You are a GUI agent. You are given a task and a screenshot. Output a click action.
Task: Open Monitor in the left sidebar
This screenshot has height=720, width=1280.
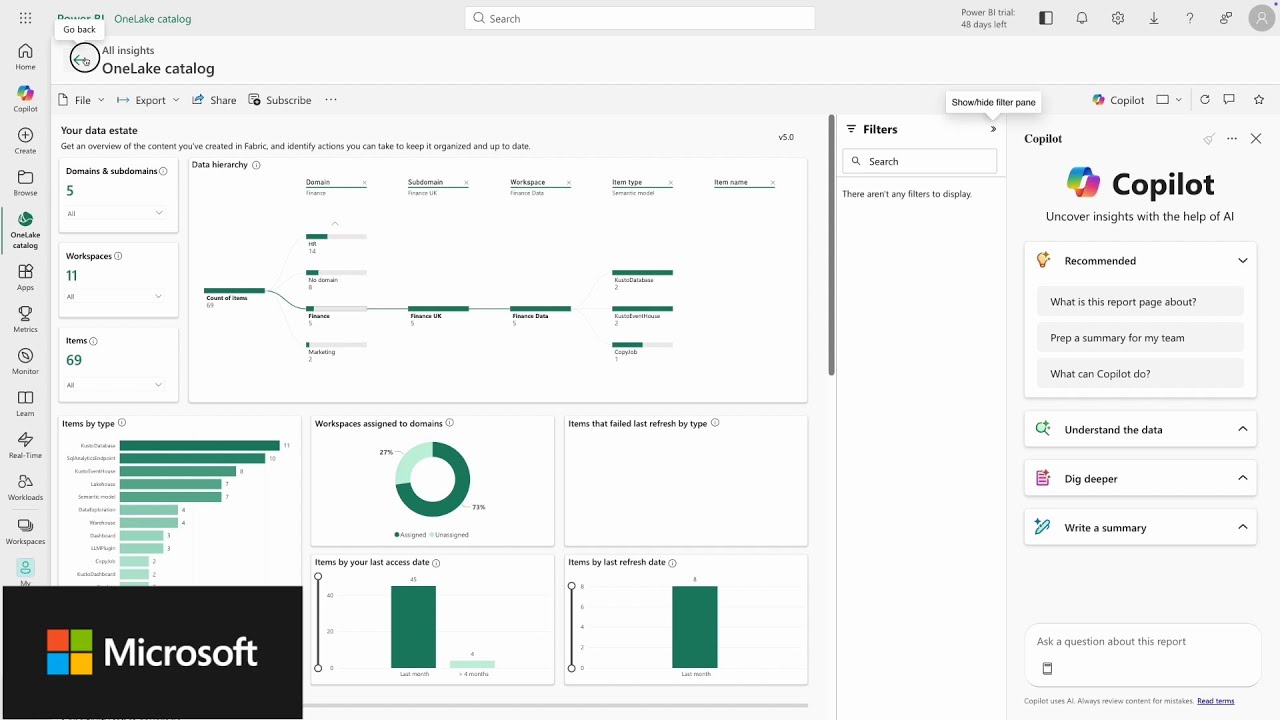[25, 361]
